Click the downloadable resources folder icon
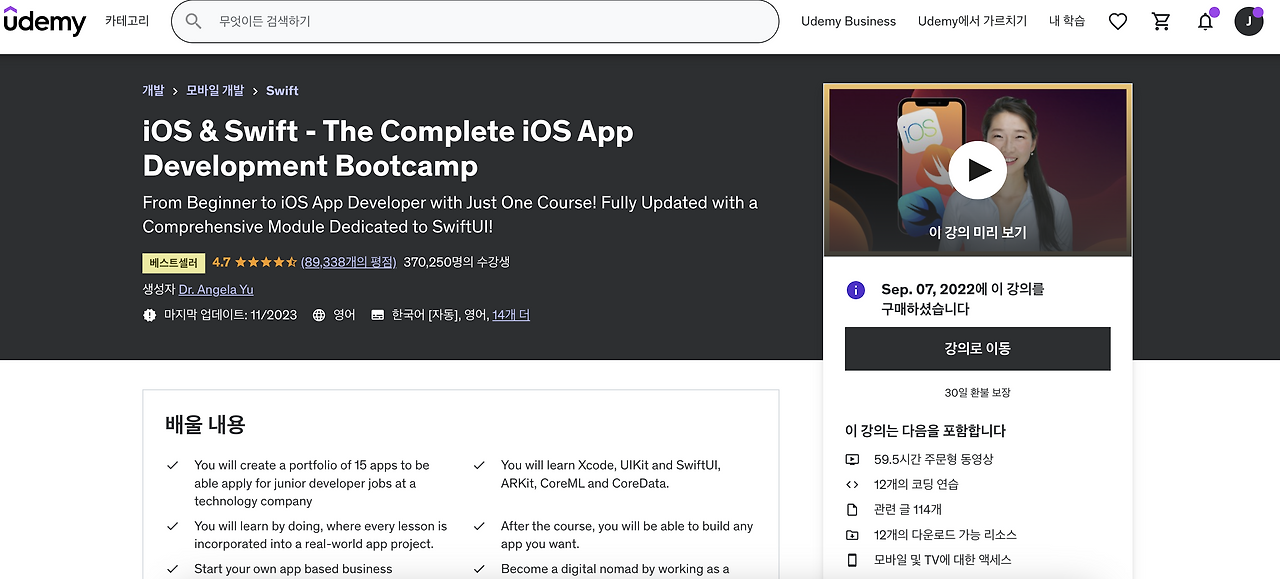The width and height of the screenshot is (1280, 579). click(852, 534)
